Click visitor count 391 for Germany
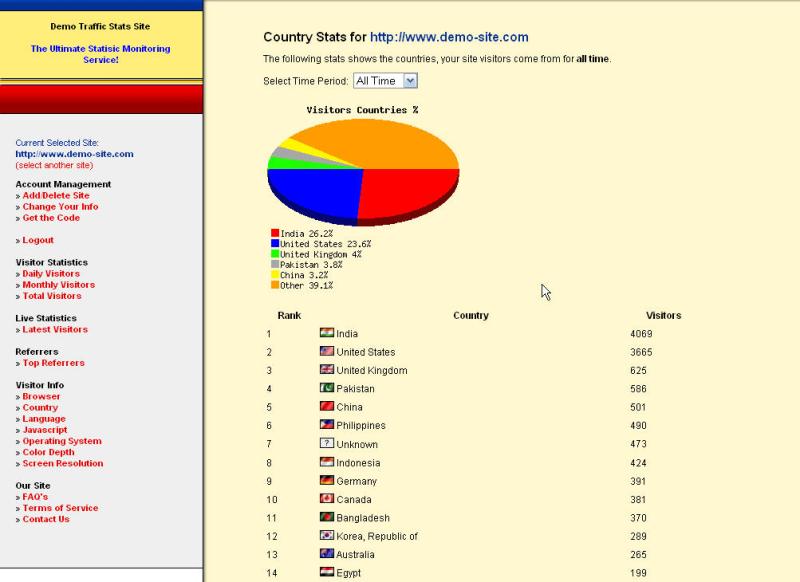Screen dimensions: 800x582 pyautogui.click(x=638, y=481)
